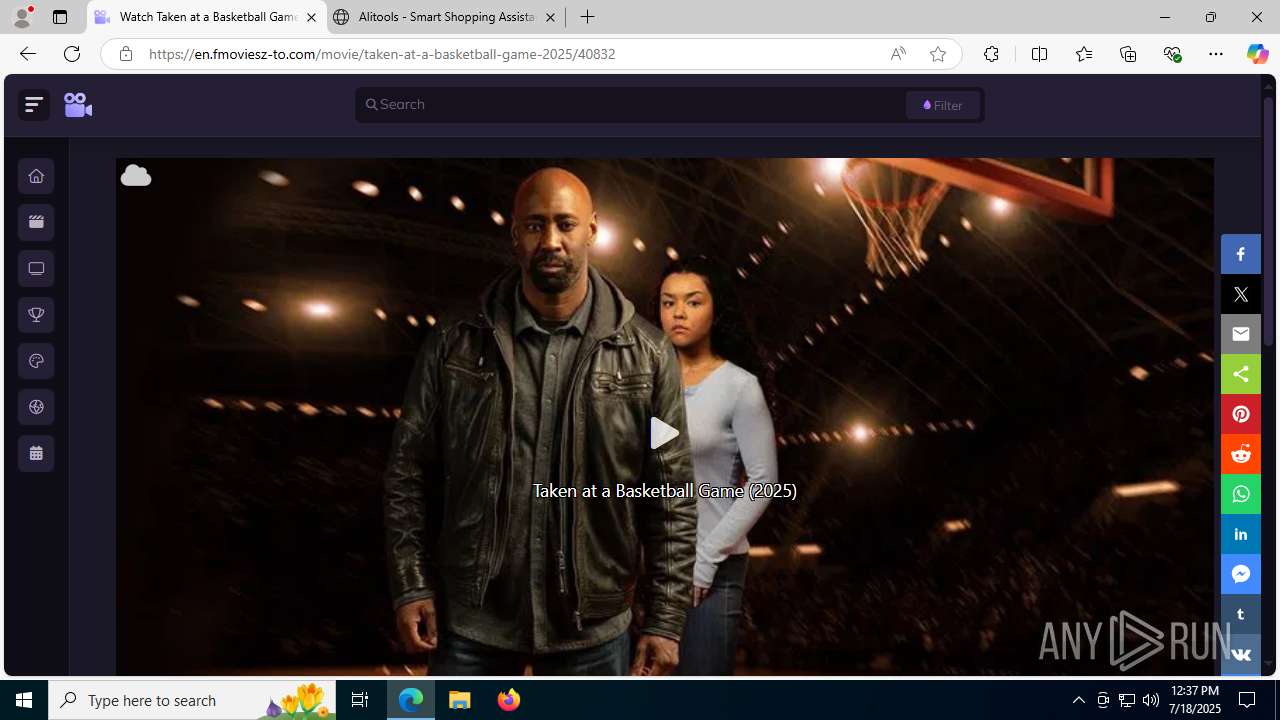Open Task View on taskbar

click(x=360, y=700)
